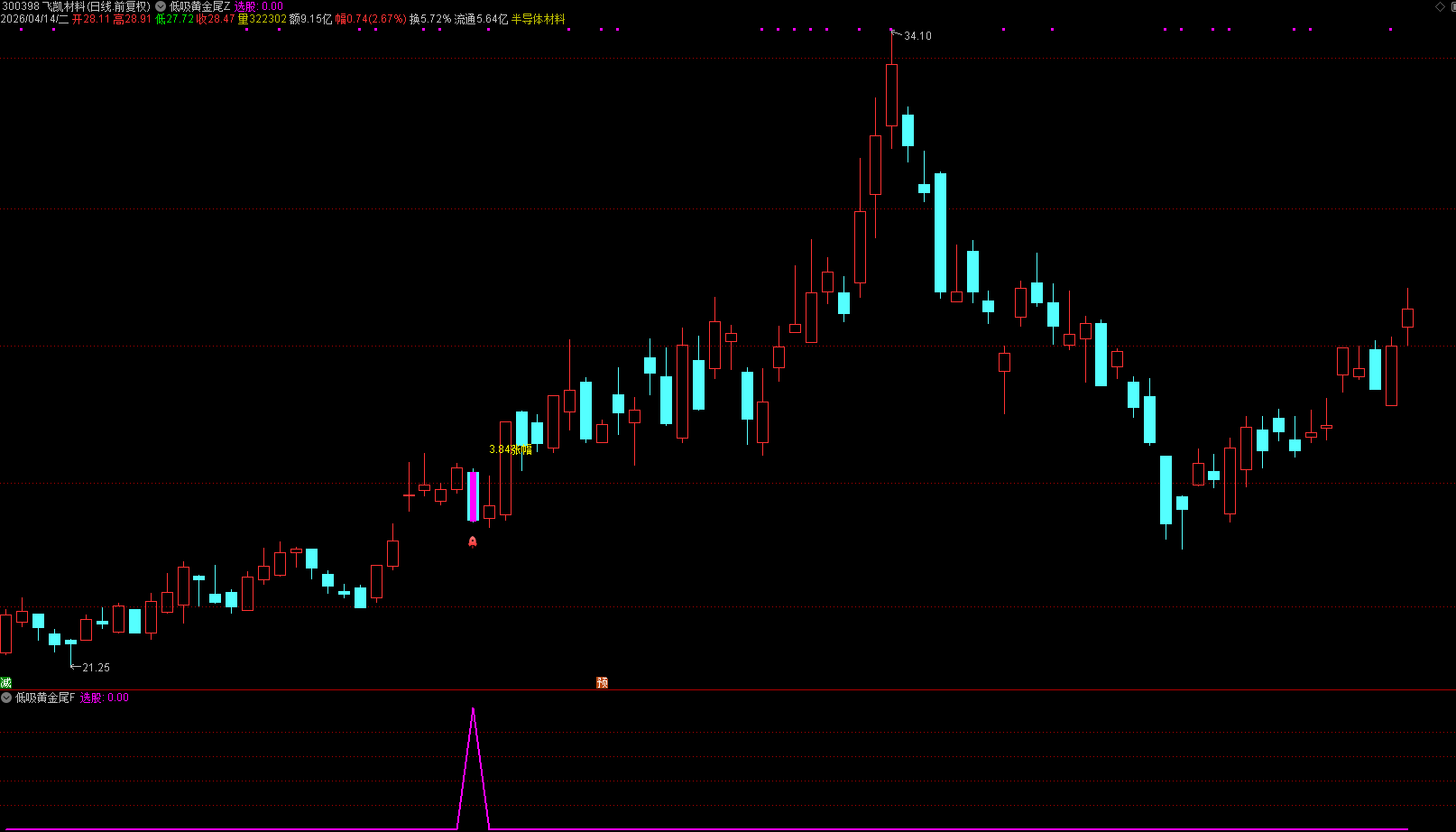Click the orange 预 marker icon

click(603, 683)
